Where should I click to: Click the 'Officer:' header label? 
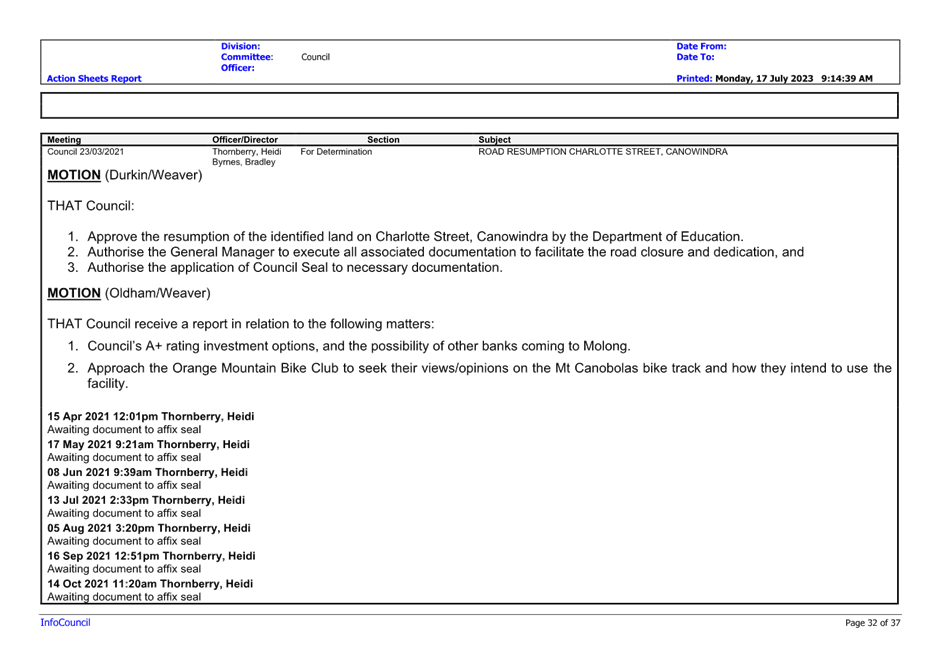click(x=237, y=68)
